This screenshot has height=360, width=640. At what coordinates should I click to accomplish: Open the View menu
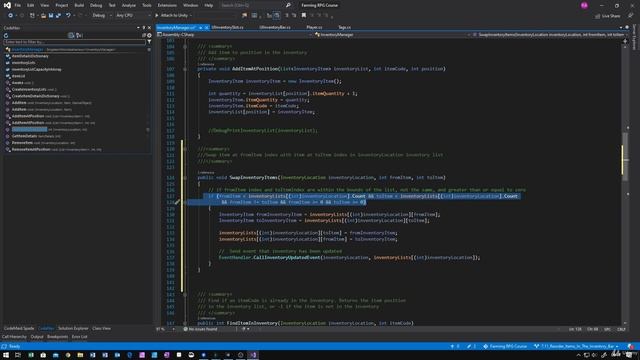(x=44, y=5)
